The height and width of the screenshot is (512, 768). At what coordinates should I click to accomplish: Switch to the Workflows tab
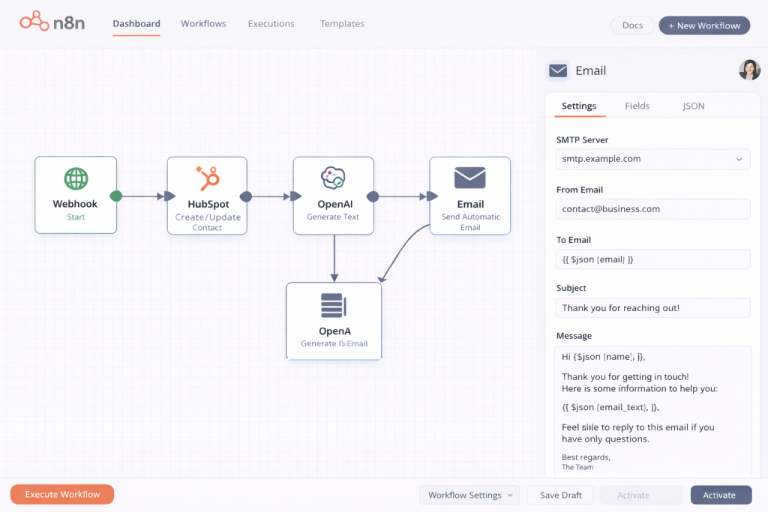[203, 24]
